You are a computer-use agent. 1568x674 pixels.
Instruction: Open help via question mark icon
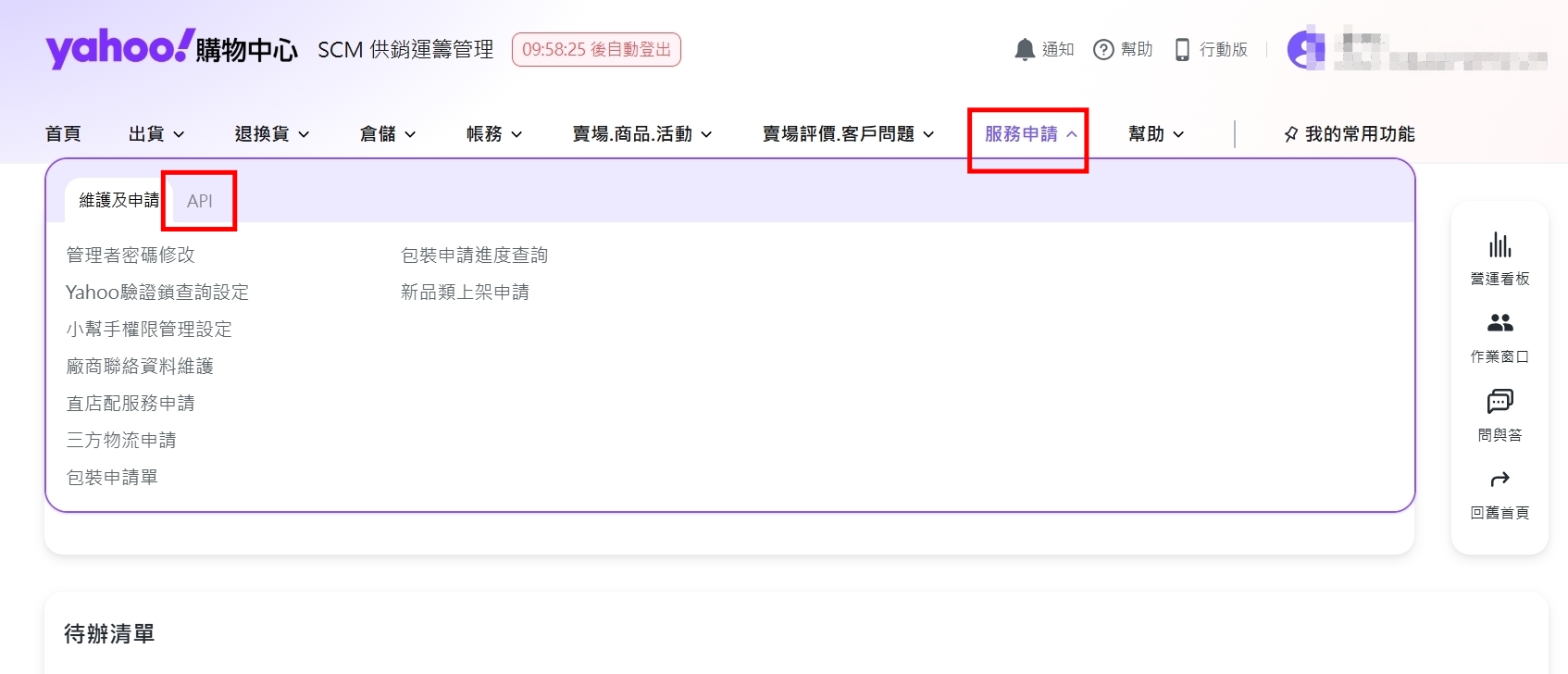[x=1102, y=50]
